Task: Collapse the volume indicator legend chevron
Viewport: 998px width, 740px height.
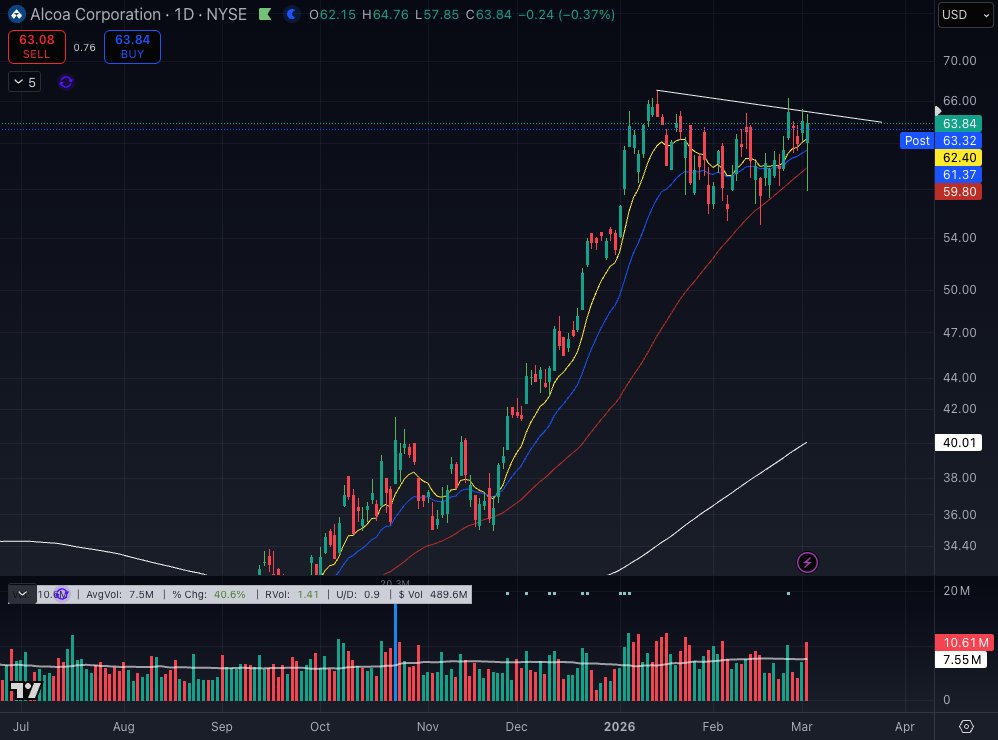Action: 22,594
